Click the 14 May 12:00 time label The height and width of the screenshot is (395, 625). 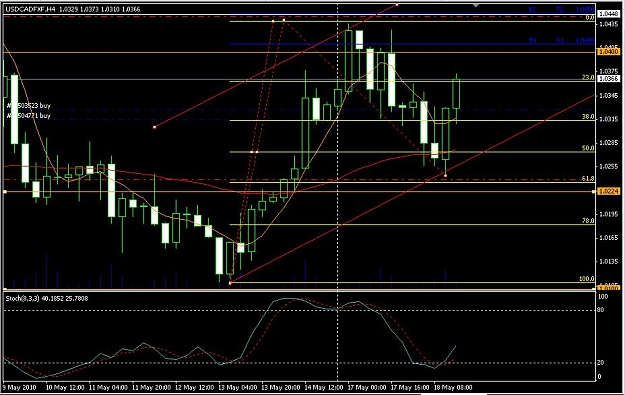click(324, 387)
